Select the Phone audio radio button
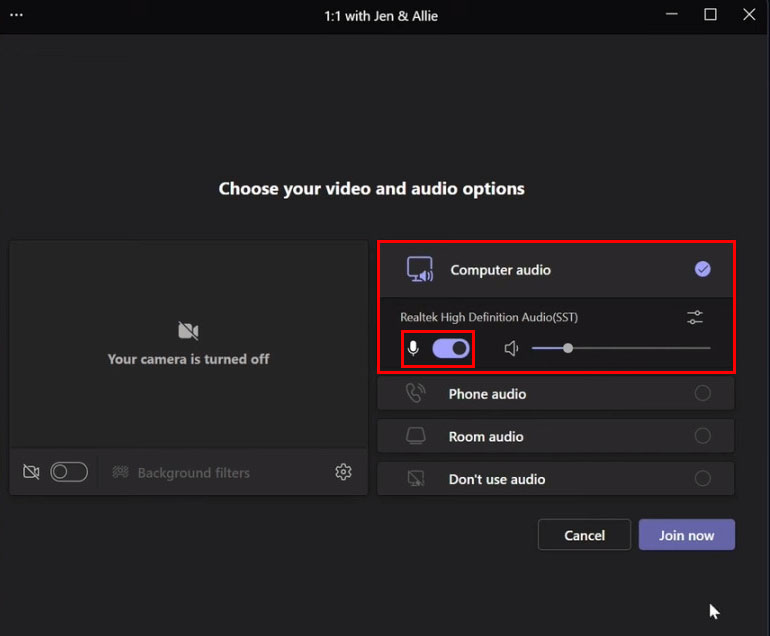This screenshot has height=636, width=770. click(x=702, y=393)
